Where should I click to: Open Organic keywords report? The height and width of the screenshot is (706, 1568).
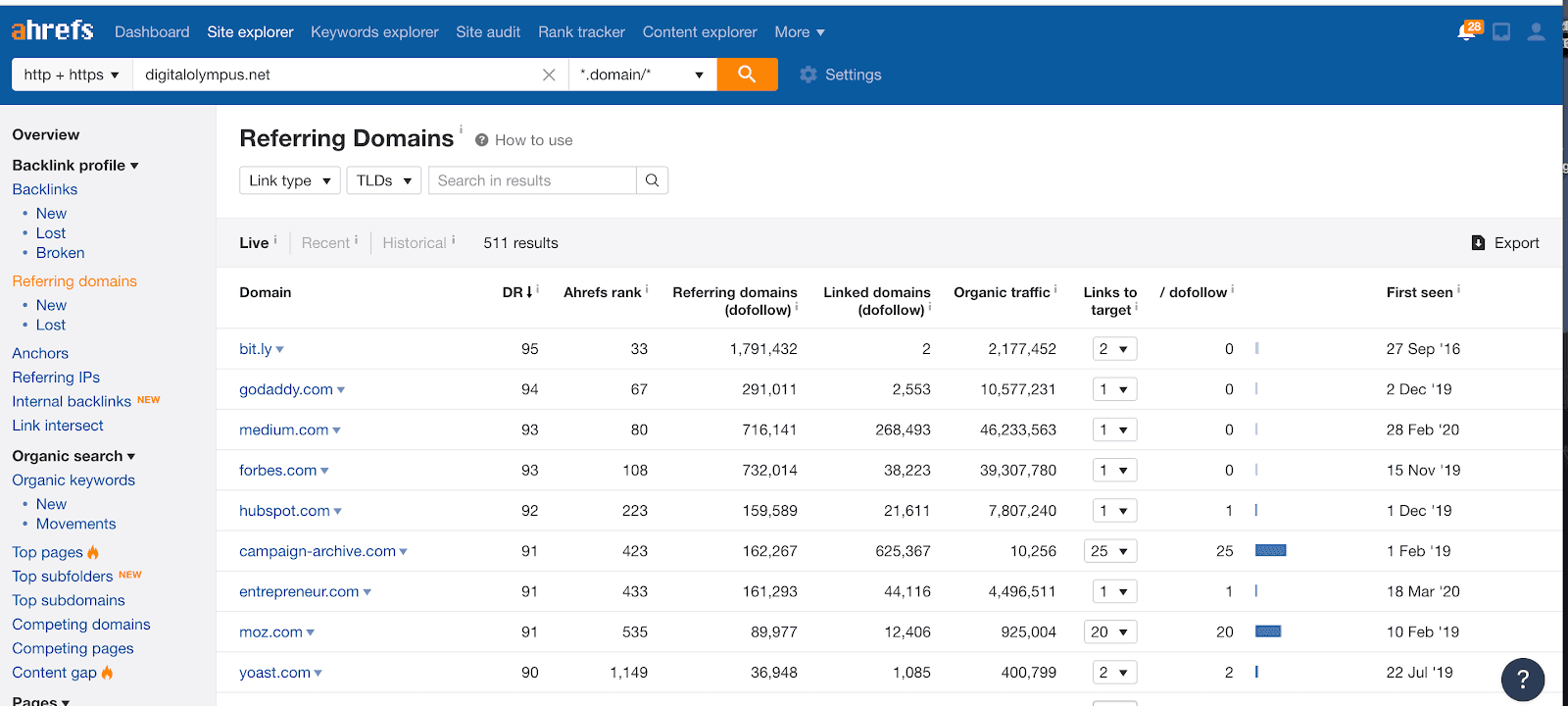coord(73,480)
